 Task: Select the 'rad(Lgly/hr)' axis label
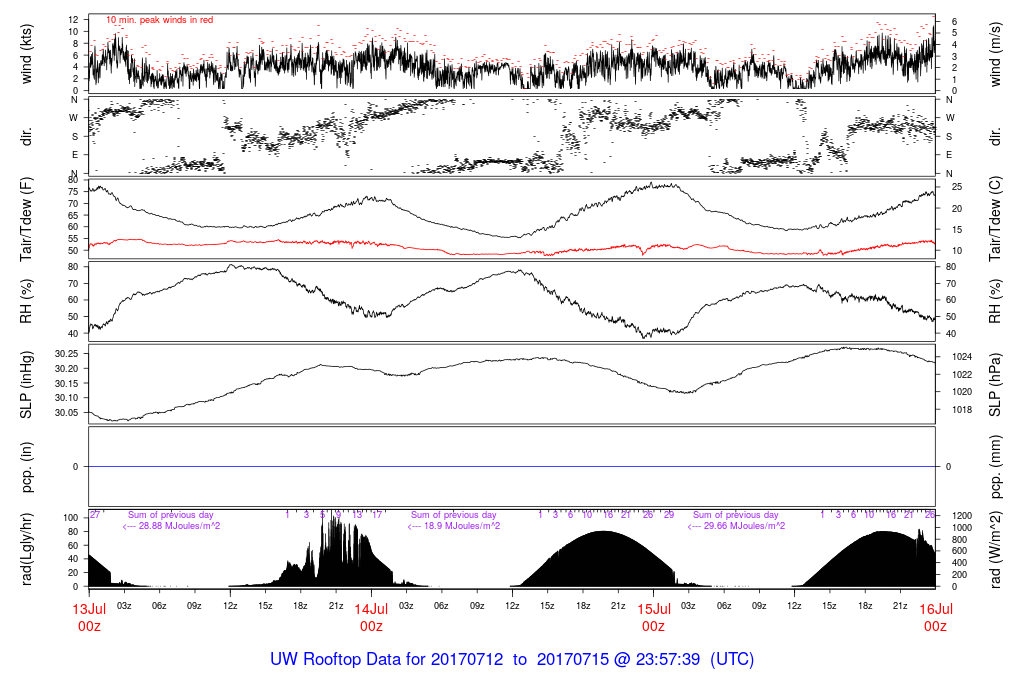(27, 547)
